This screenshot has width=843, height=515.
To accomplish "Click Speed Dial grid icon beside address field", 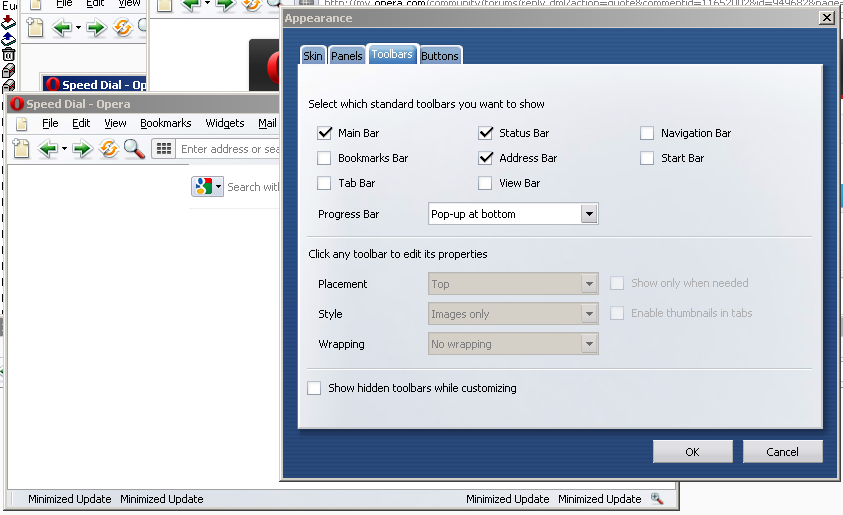I will pyautogui.click(x=163, y=148).
